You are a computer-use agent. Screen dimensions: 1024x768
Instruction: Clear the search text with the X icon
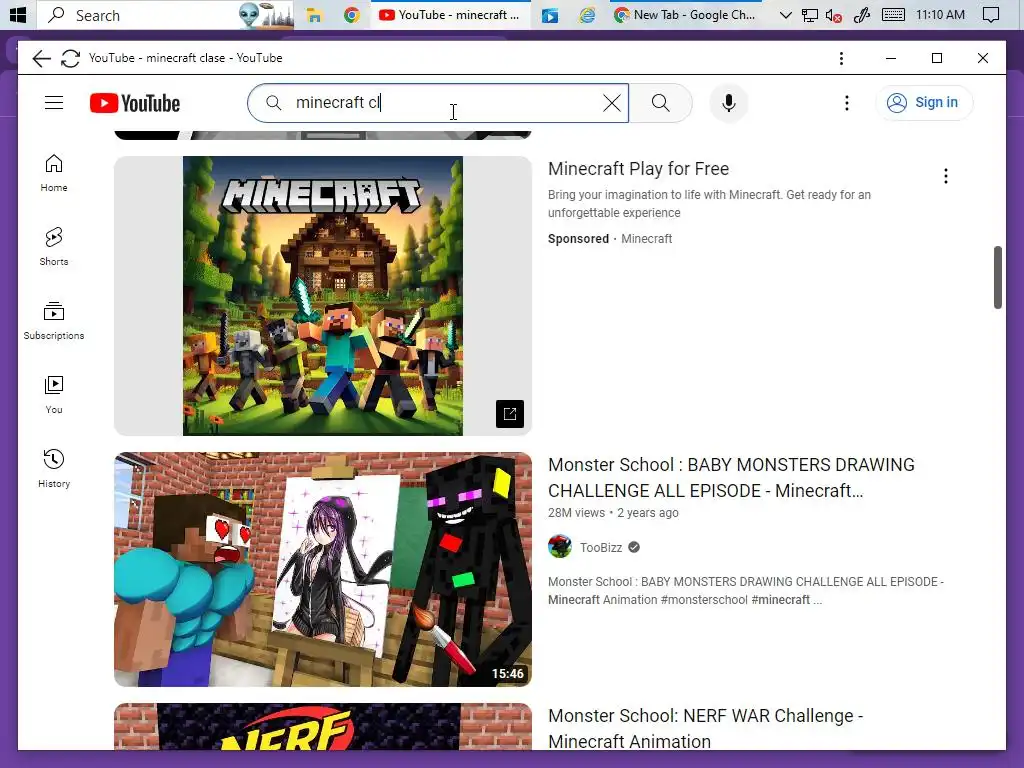[x=612, y=103]
